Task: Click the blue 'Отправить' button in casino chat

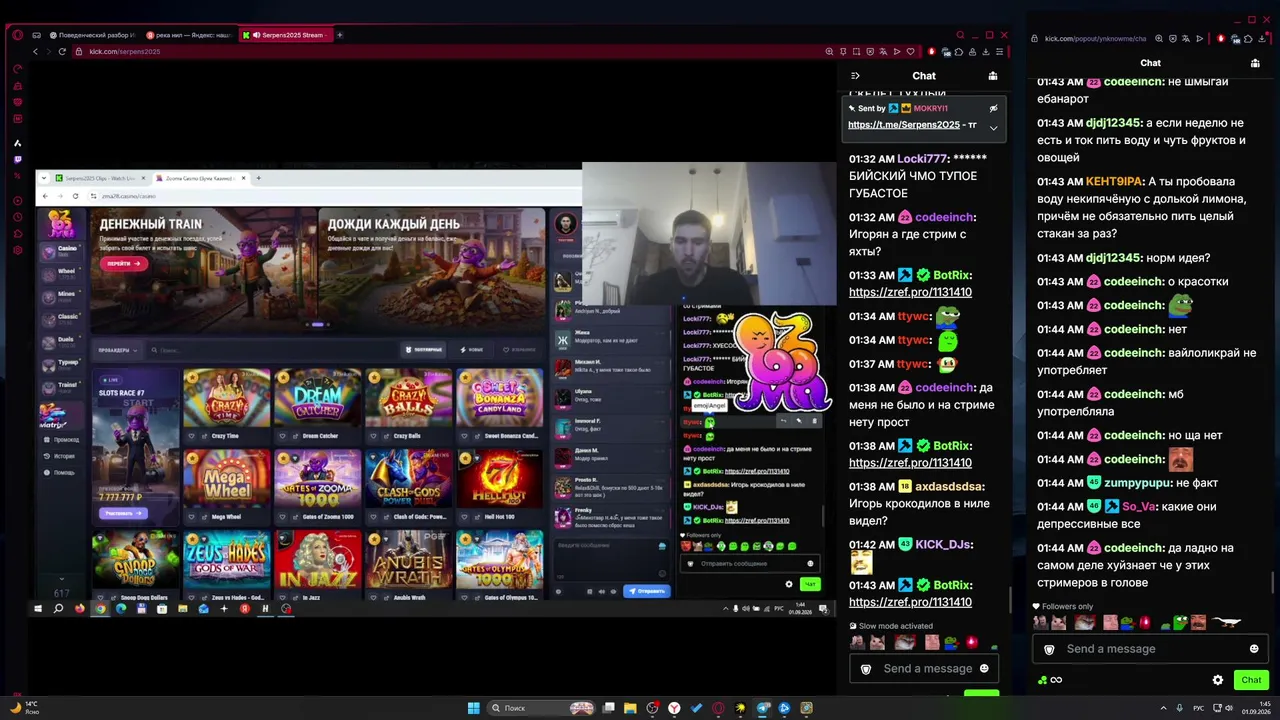Action: [647, 591]
